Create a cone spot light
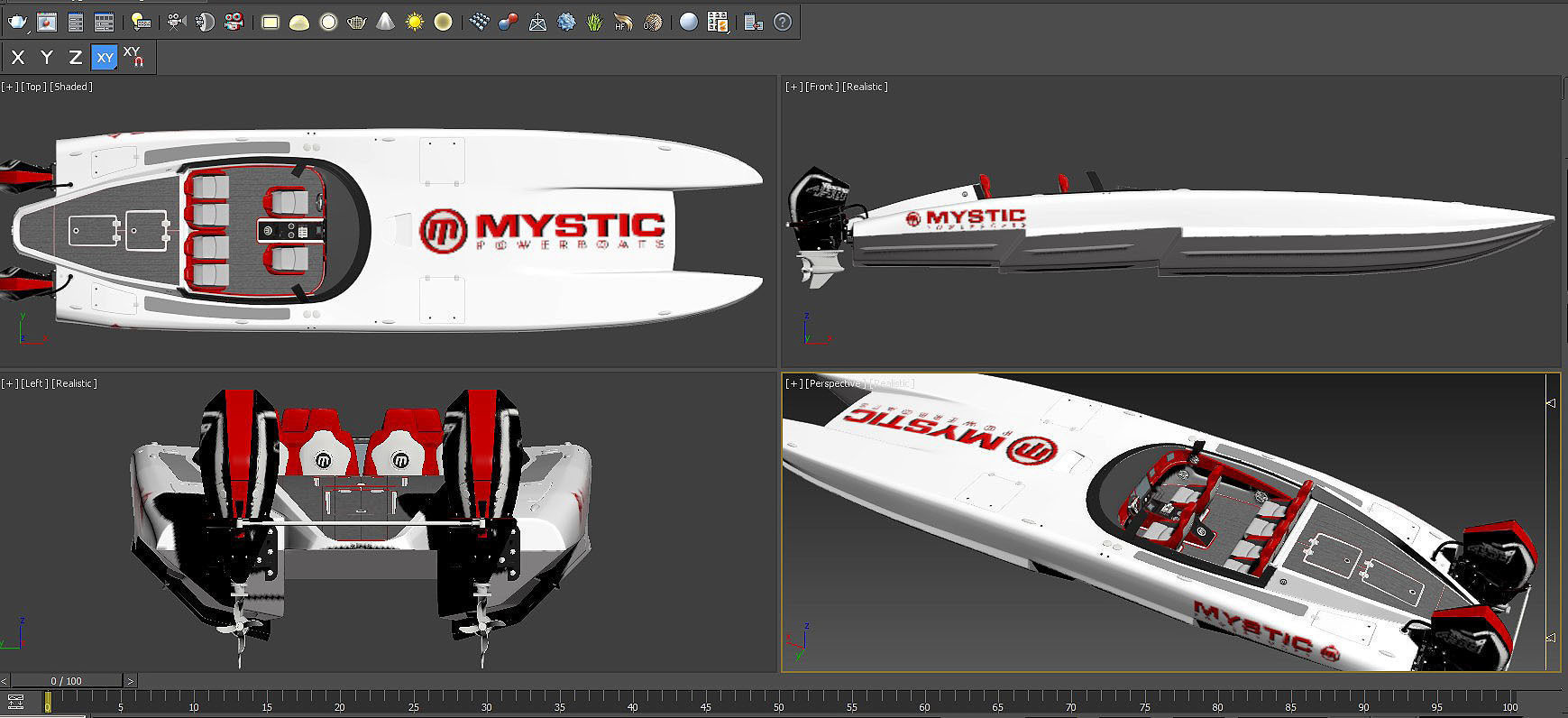 click(x=385, y=22)
